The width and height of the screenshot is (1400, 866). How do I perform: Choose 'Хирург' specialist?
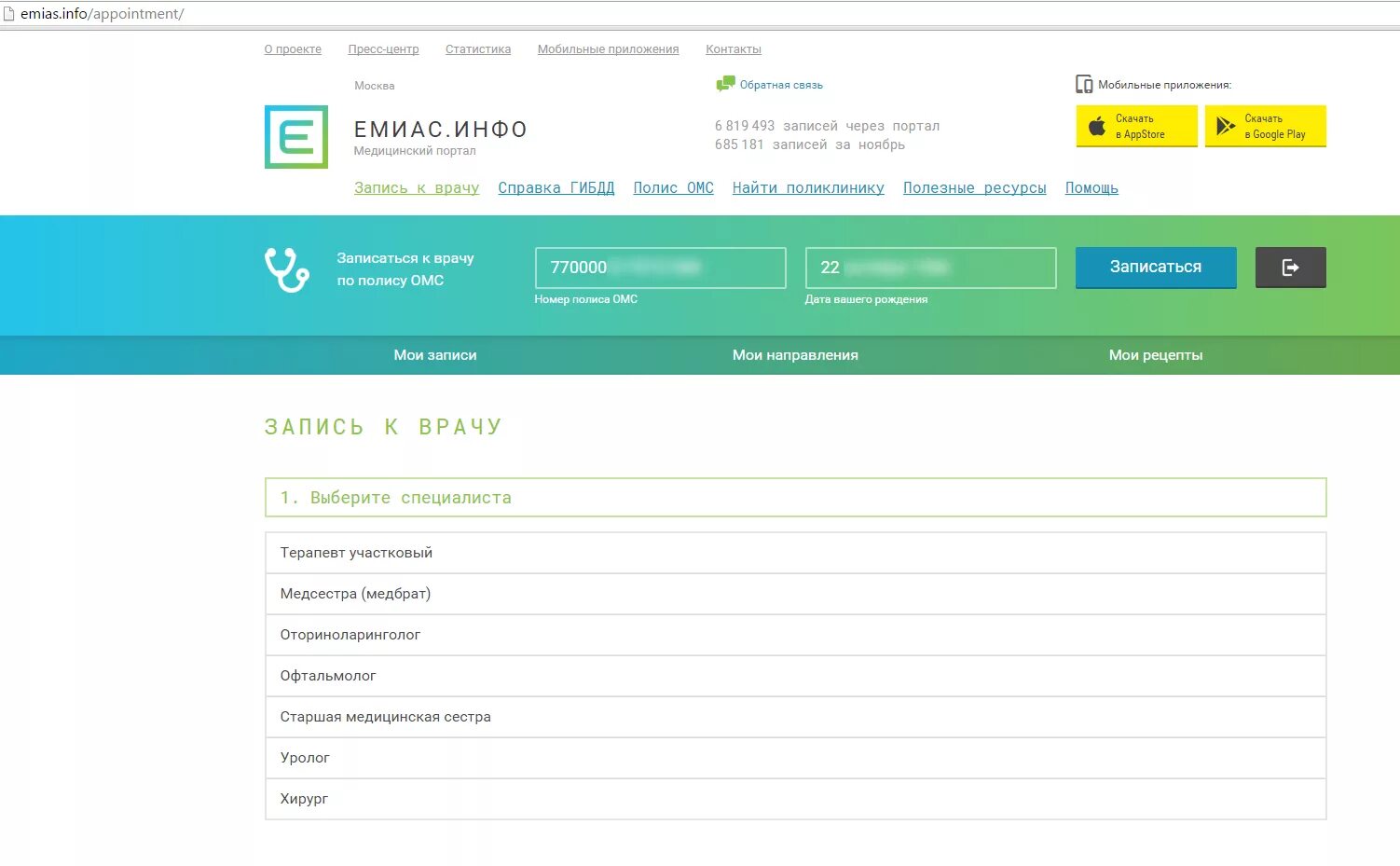pos(796,799)
